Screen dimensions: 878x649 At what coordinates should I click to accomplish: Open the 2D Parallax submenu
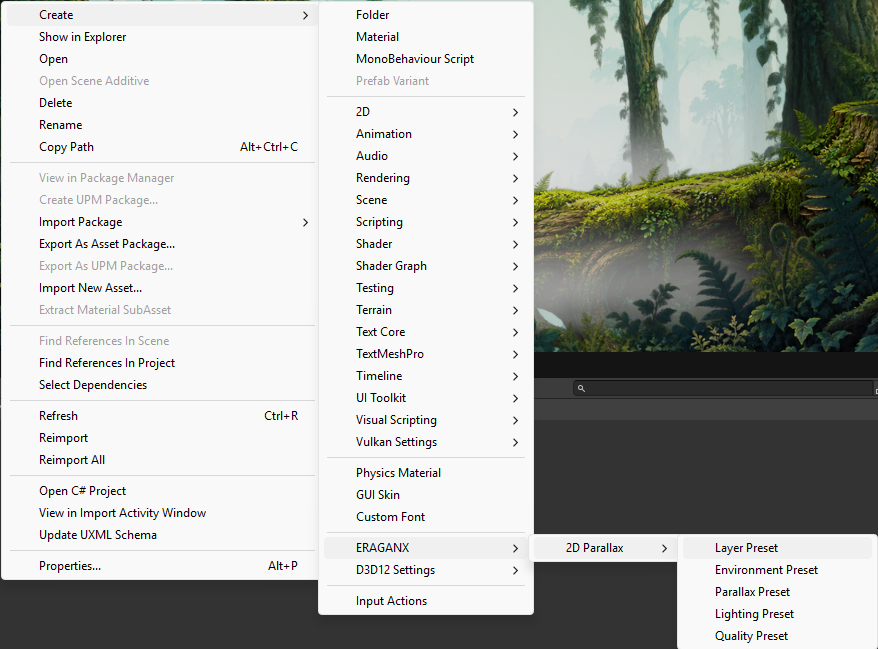tap(604, 548)
